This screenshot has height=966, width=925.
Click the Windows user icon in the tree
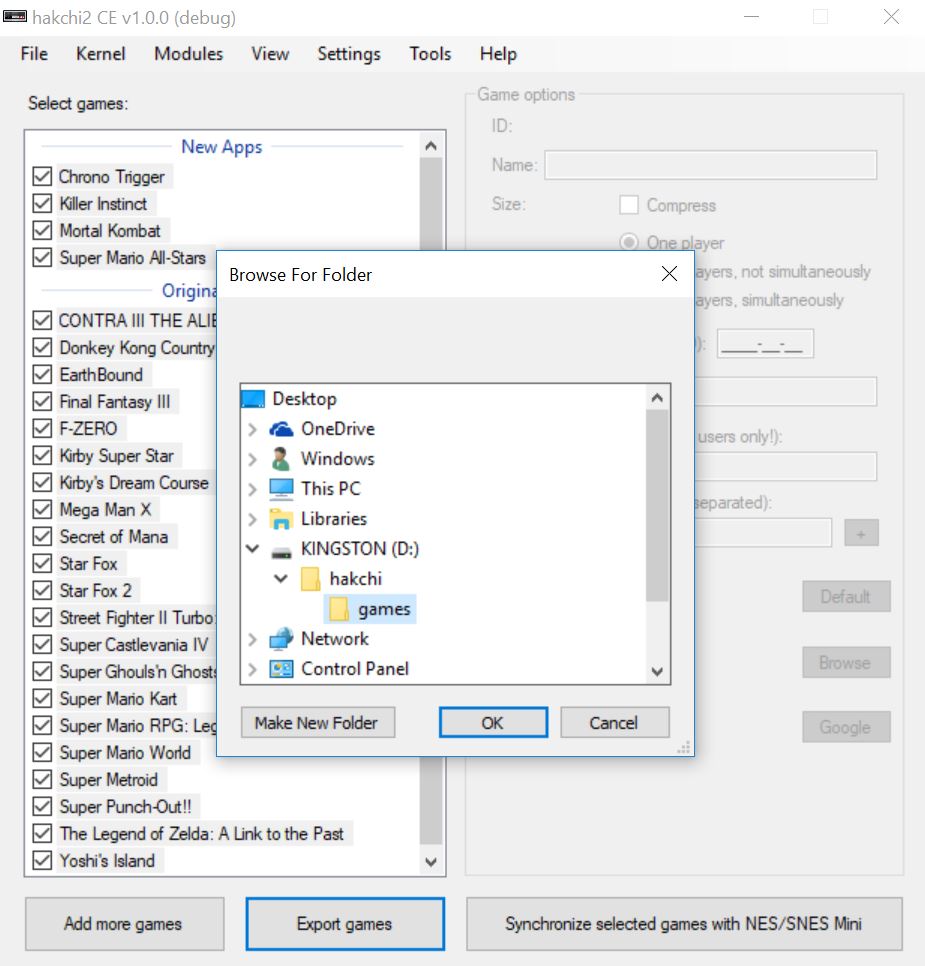(280, 459)
